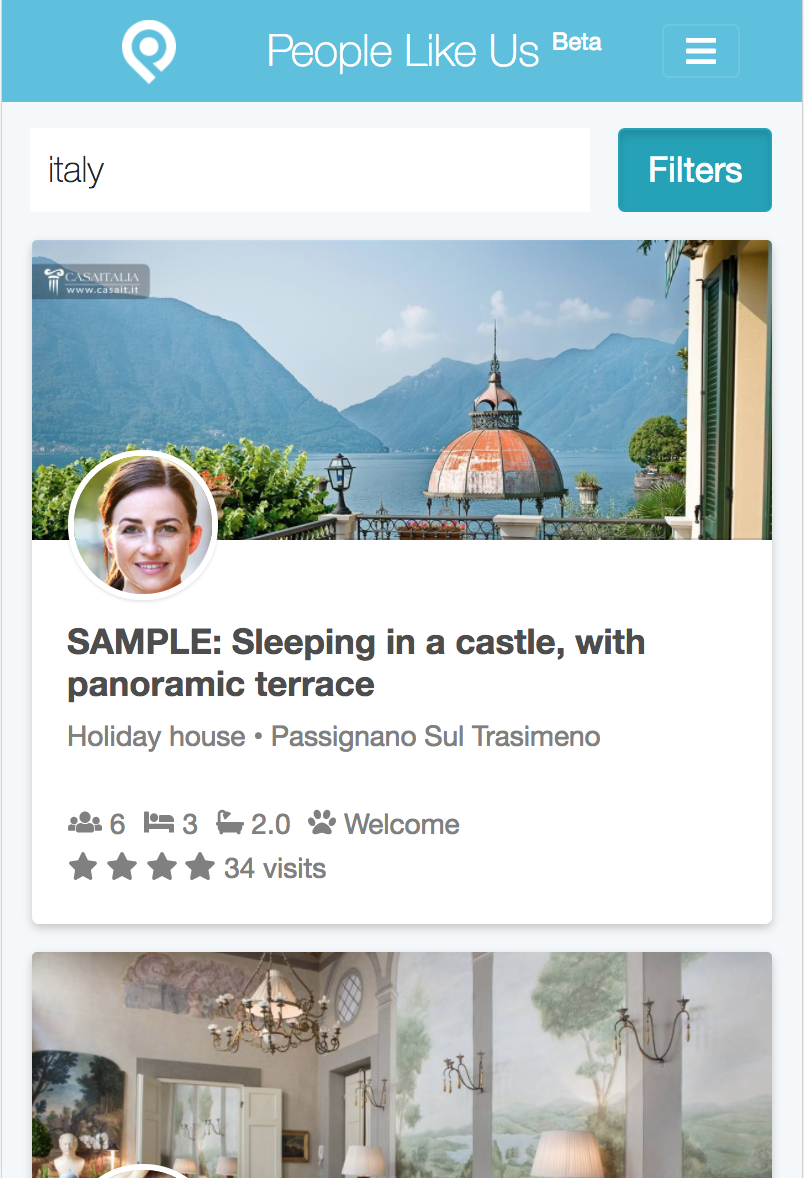Open the hamburger navigation menu
The image size is (804, 1178).
coord(700,51)
